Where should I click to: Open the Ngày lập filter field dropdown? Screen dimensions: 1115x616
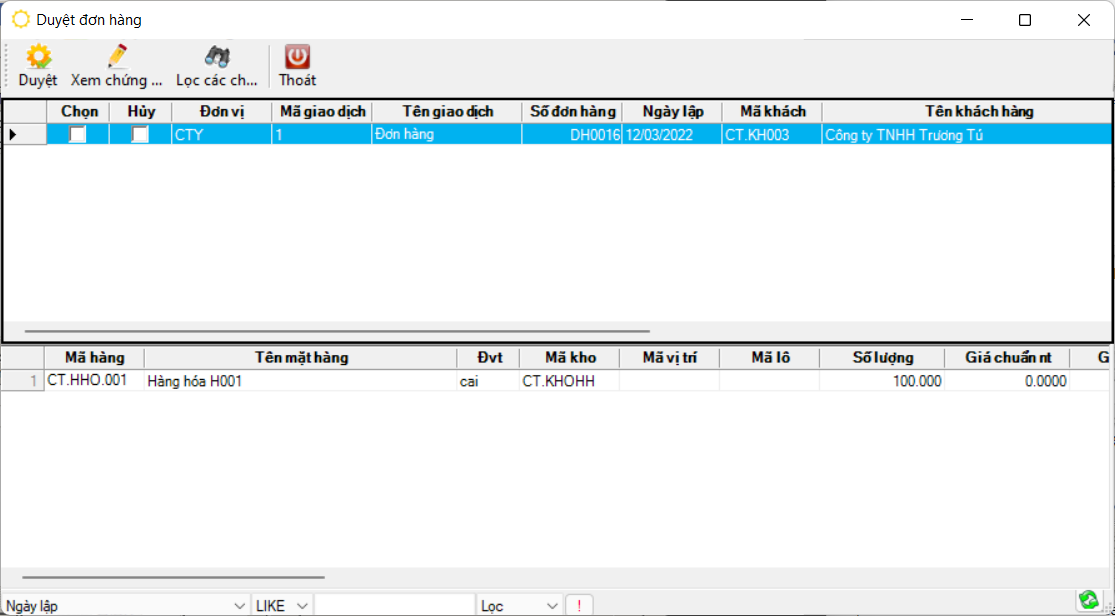pos(239,606)
